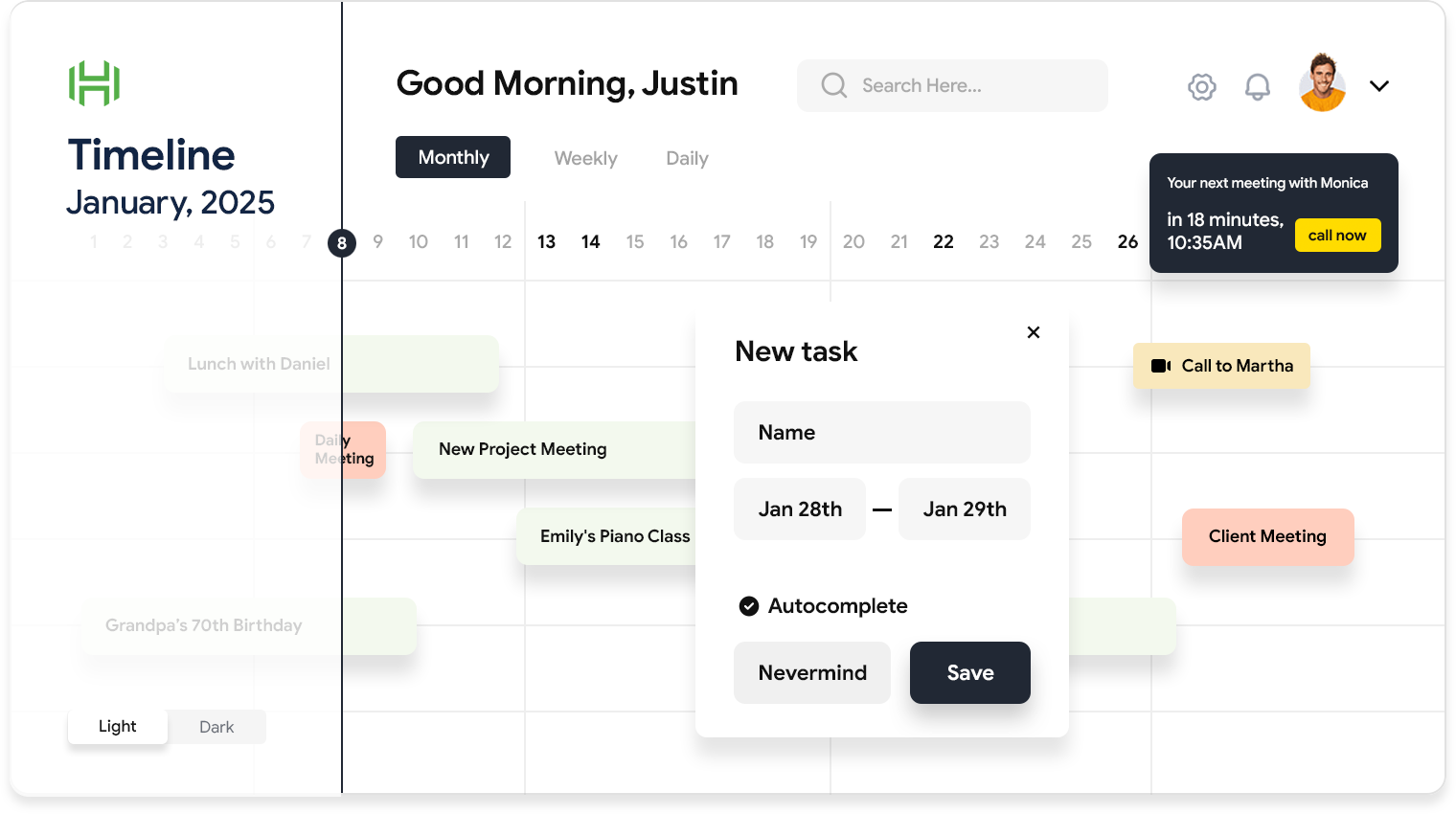Click the Save button
The height and width of the screenshot is (814, 1456).
click(969, 673)
